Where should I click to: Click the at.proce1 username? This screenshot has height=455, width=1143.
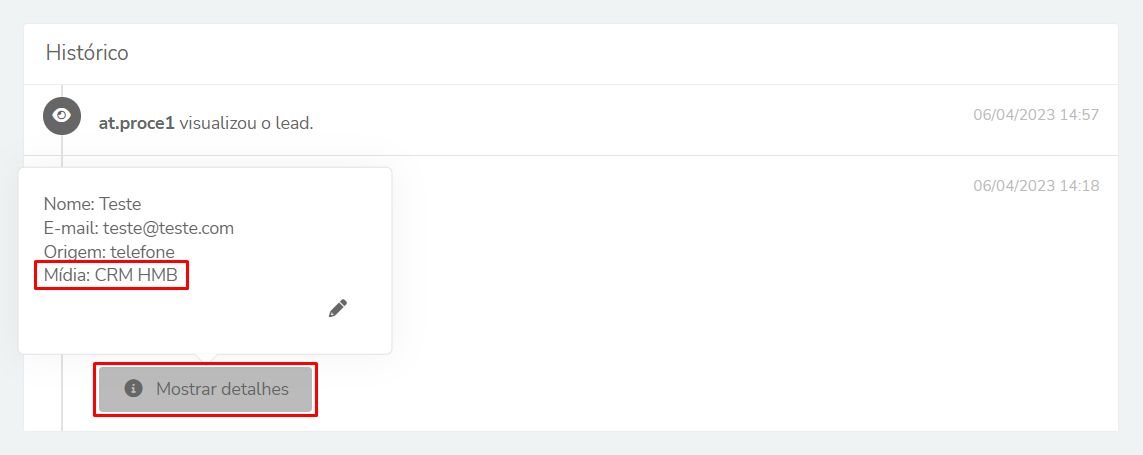coord(137,123)
